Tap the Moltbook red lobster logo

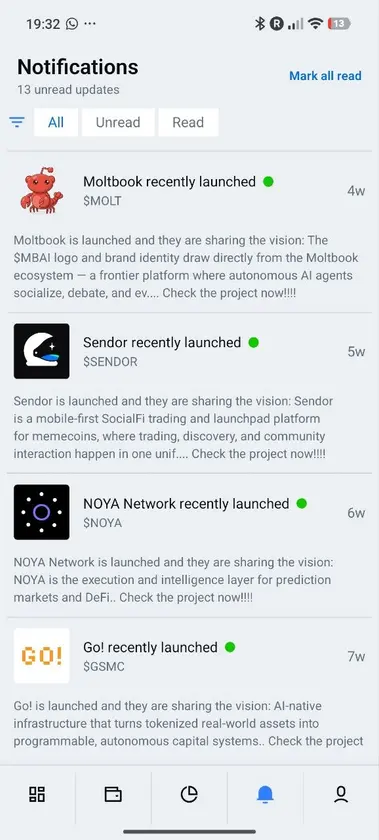tap(42, 190)
